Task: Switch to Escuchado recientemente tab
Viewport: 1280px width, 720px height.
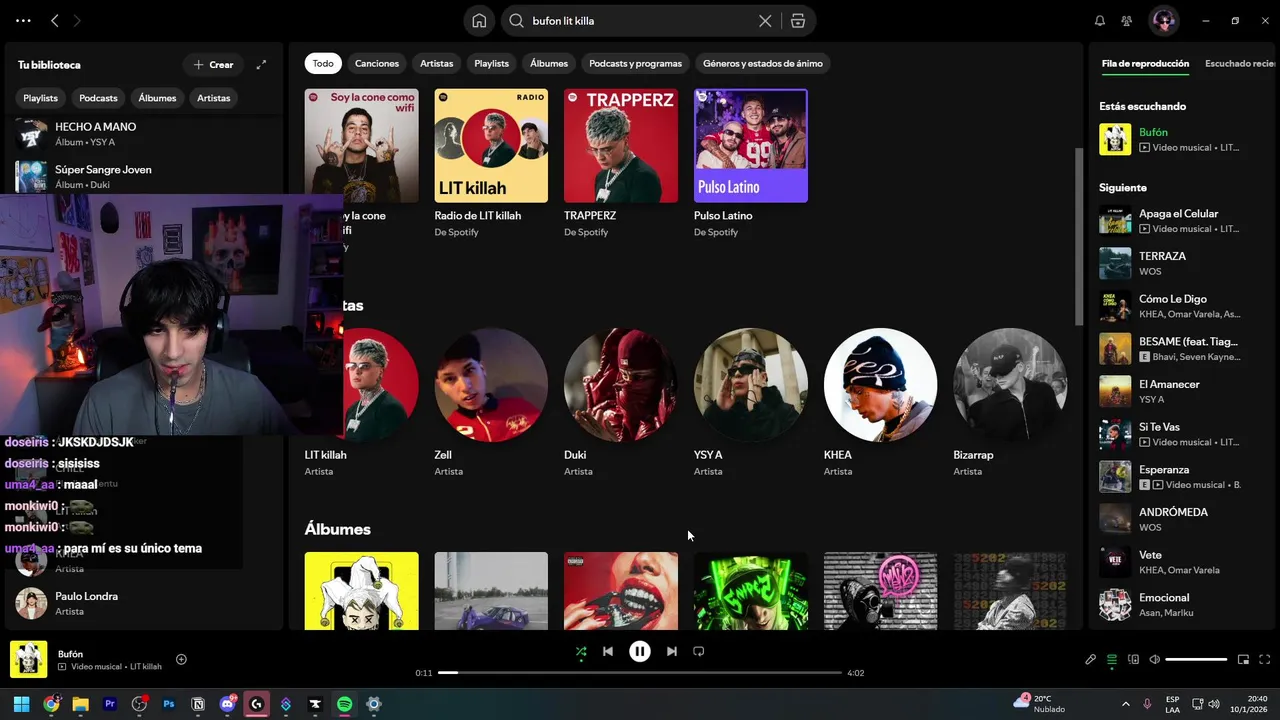Action: [x=1240, y=63]
